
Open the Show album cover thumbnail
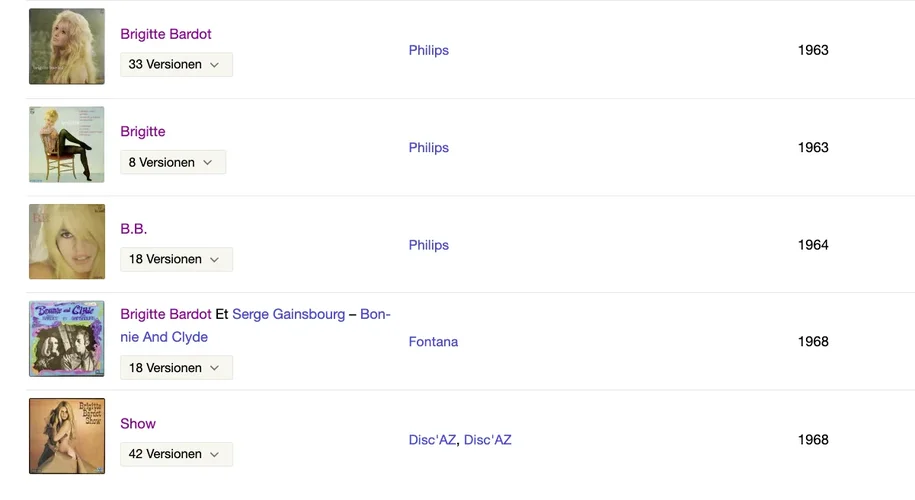coord(67,436)
